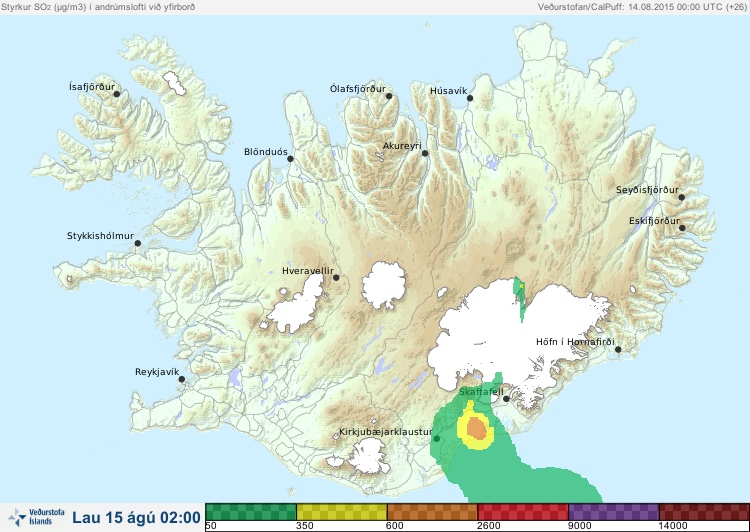Click the Hveravellir label text
The height and width of the screenshot is (532, 750).
(308, 271)
